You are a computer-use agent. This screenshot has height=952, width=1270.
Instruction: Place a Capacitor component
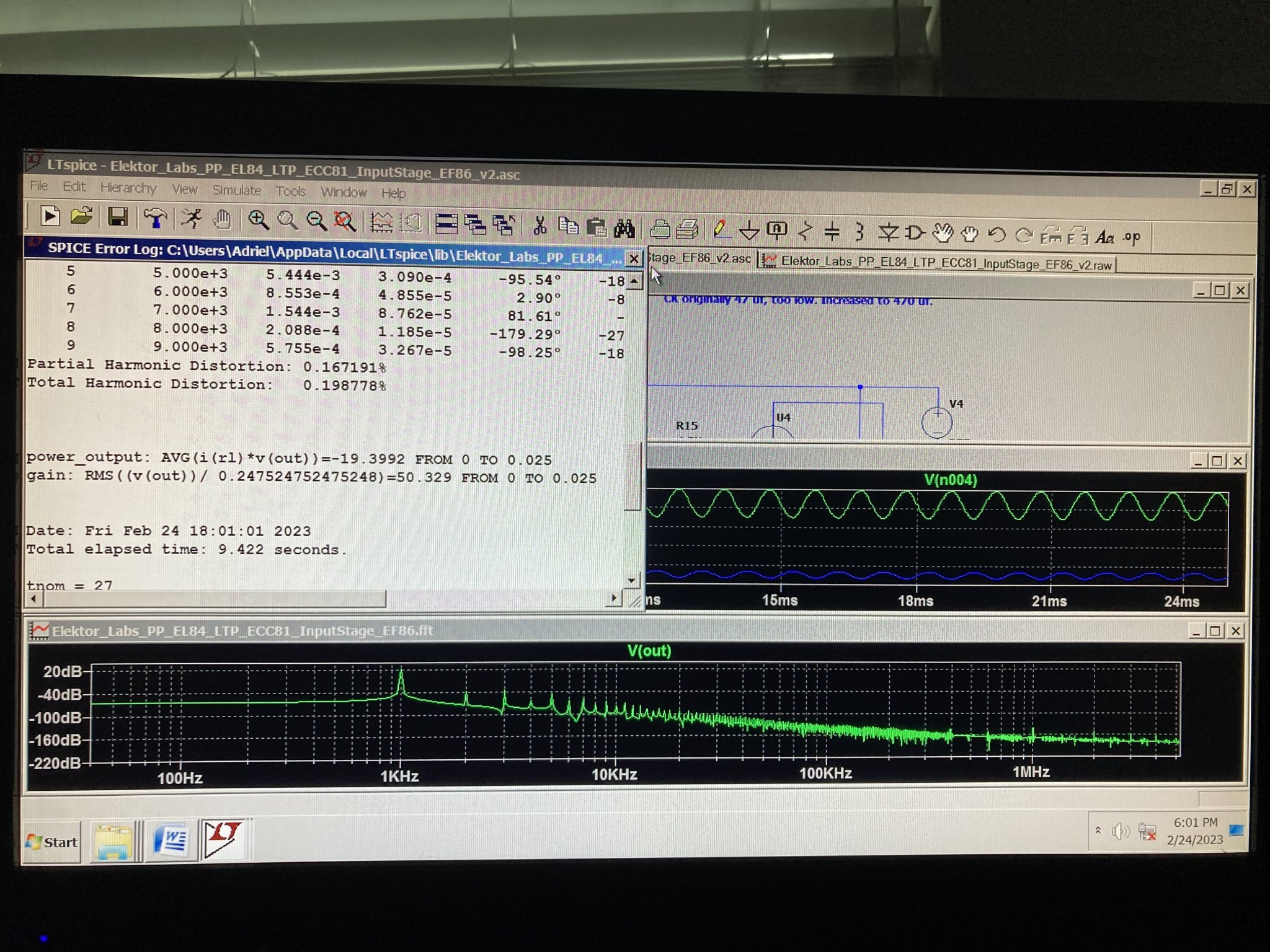(x=832, y=232)
